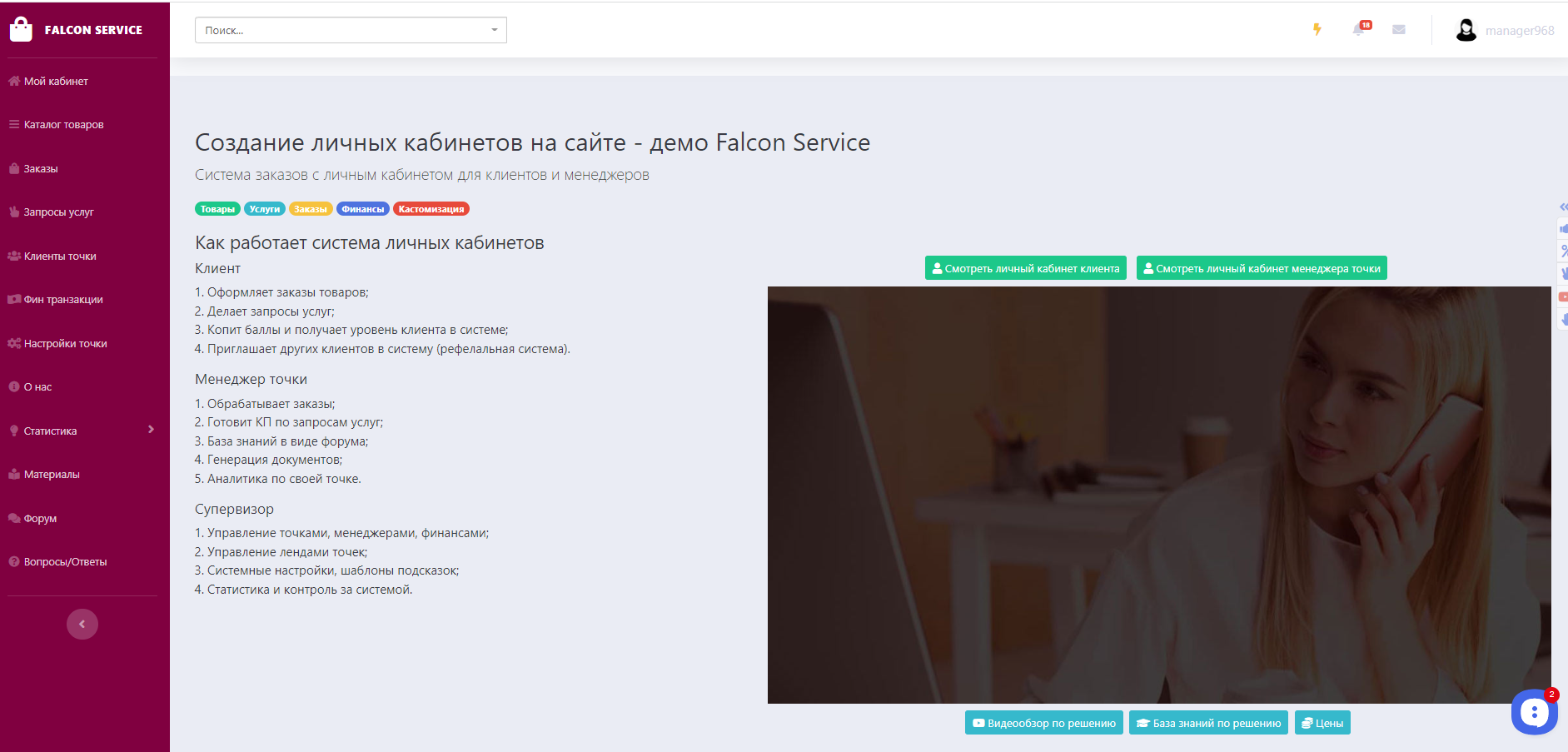Click the red Кастомизация tag badge
The width and height of the screenshot is (1568, 752).
[431, 209]
